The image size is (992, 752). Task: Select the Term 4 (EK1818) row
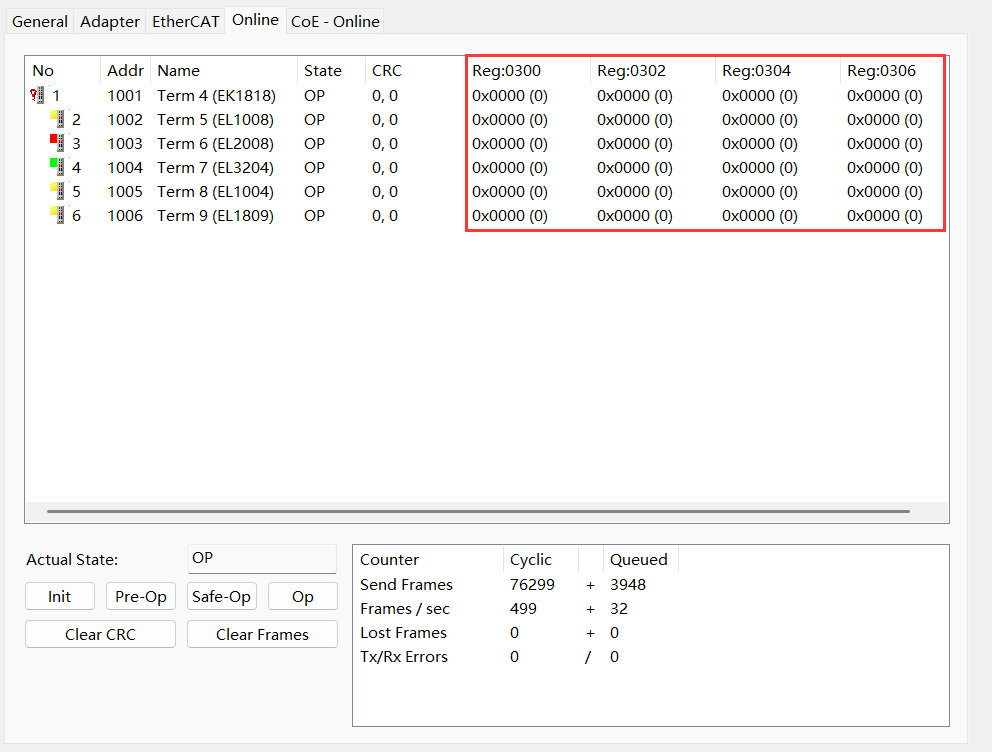pyautogui.click(x=487, y=96)
